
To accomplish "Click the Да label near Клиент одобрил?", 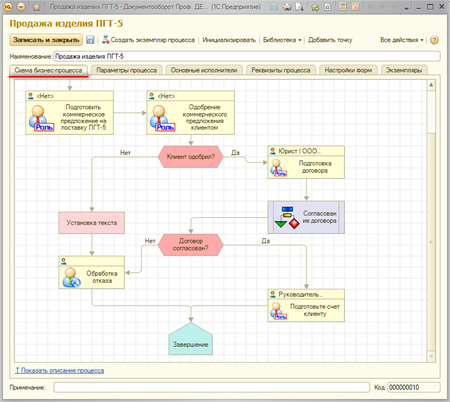I will (235, 153).
